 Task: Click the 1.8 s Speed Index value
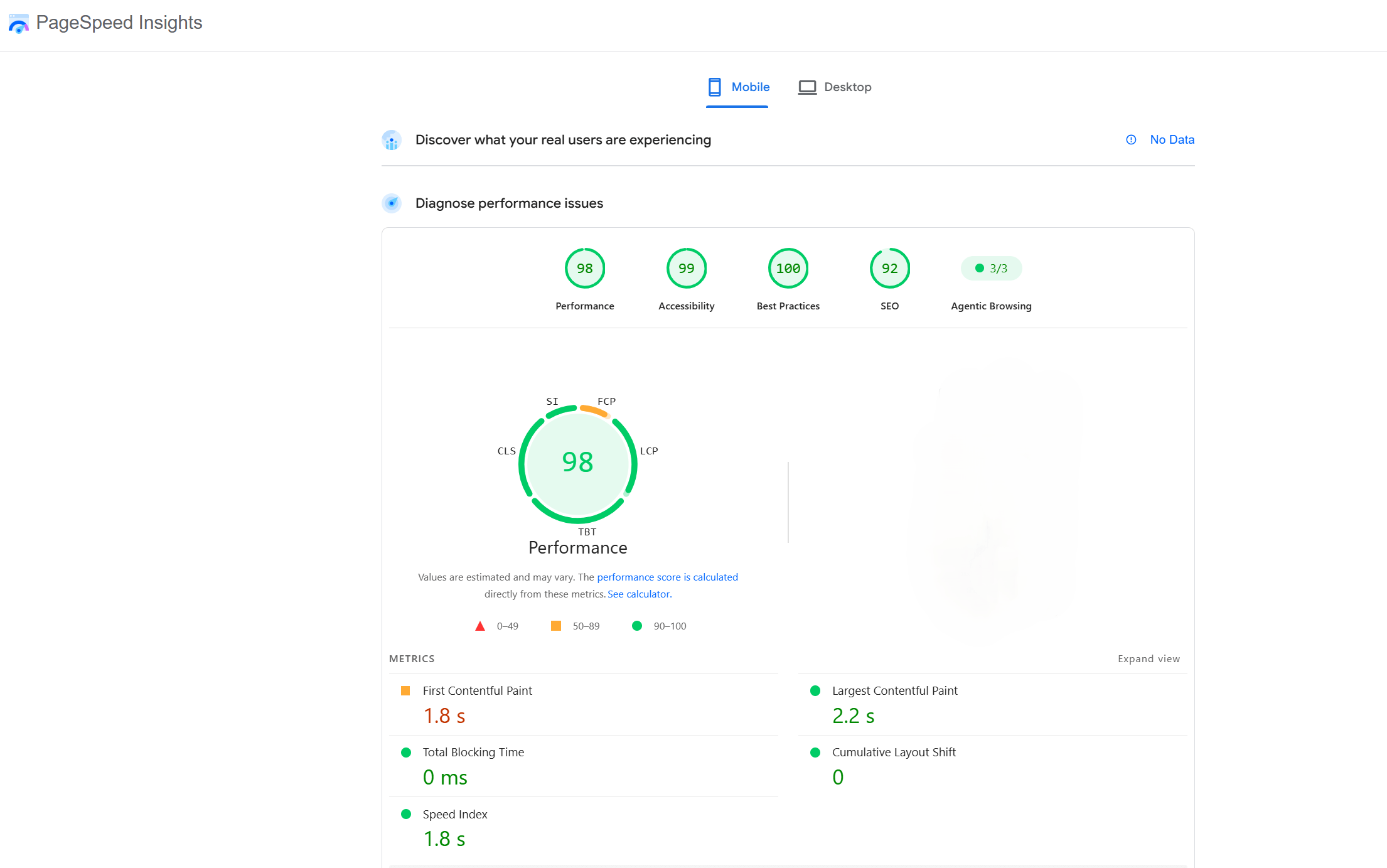point(444,839)
